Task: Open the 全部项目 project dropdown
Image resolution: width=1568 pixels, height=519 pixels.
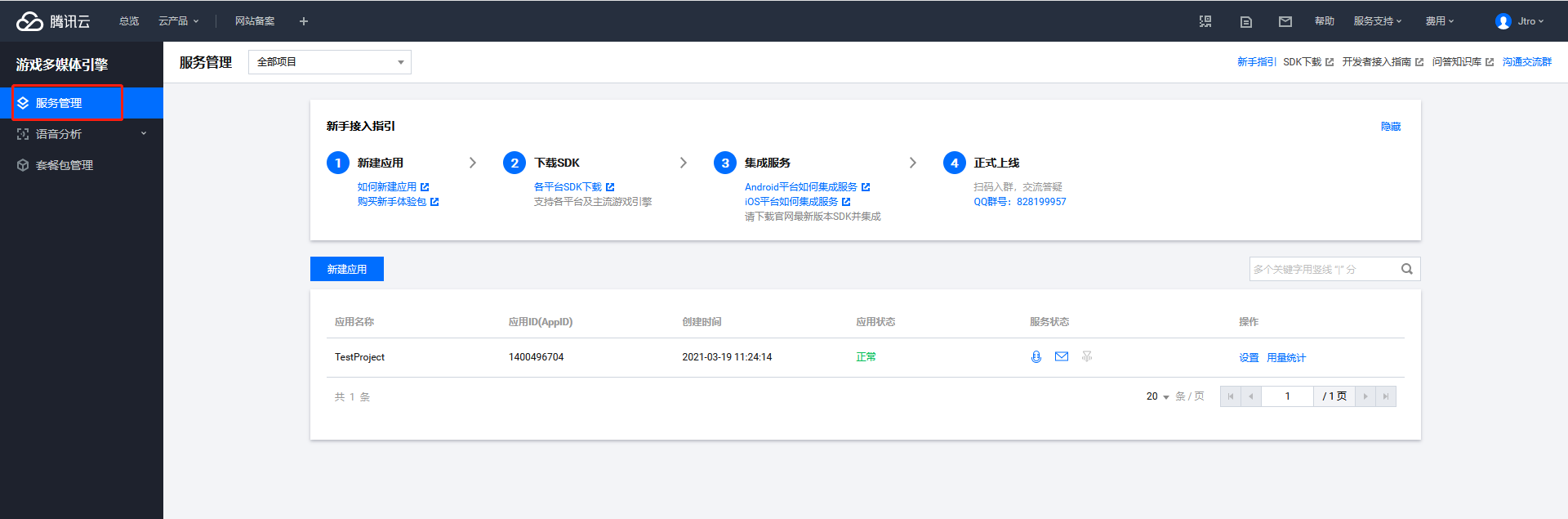Action: coord(329,62)
